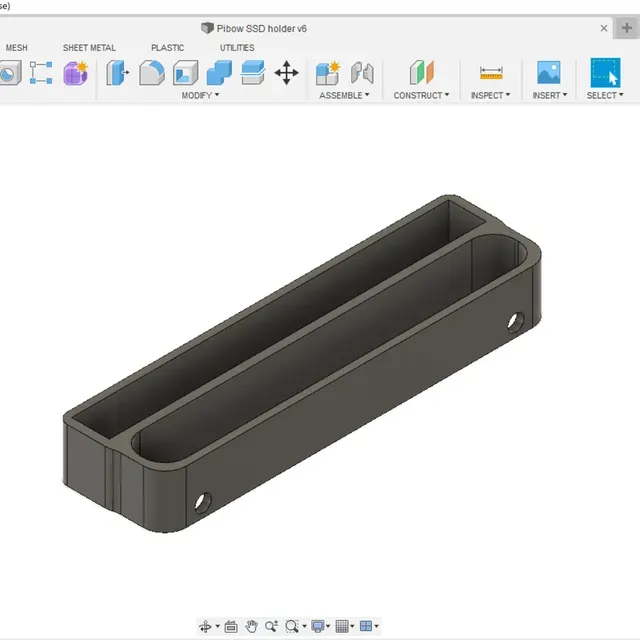Activate the Pan hand tool
640x640 pixels.
pos(251,626)
